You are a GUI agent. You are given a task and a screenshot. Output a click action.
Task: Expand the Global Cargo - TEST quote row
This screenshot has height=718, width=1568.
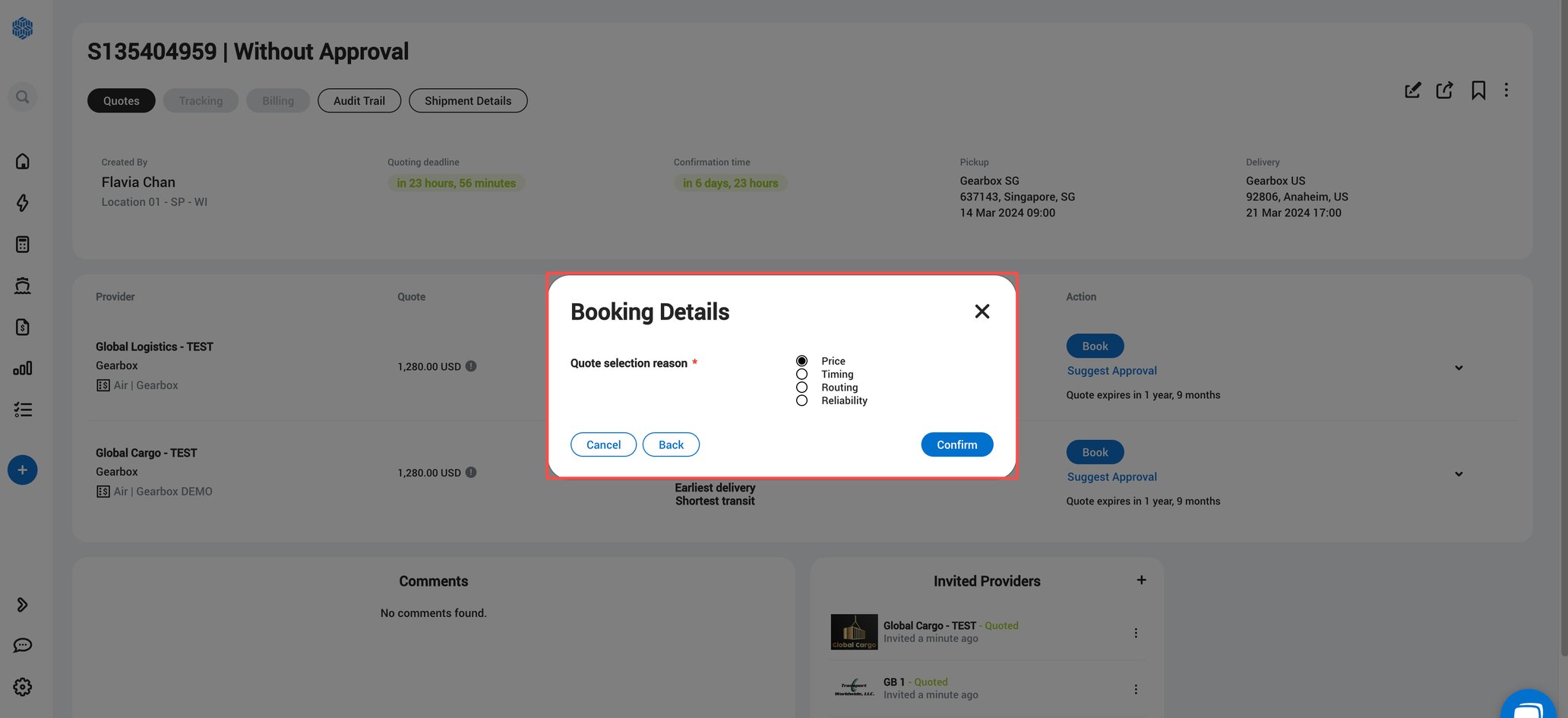tap(1459, 473)
